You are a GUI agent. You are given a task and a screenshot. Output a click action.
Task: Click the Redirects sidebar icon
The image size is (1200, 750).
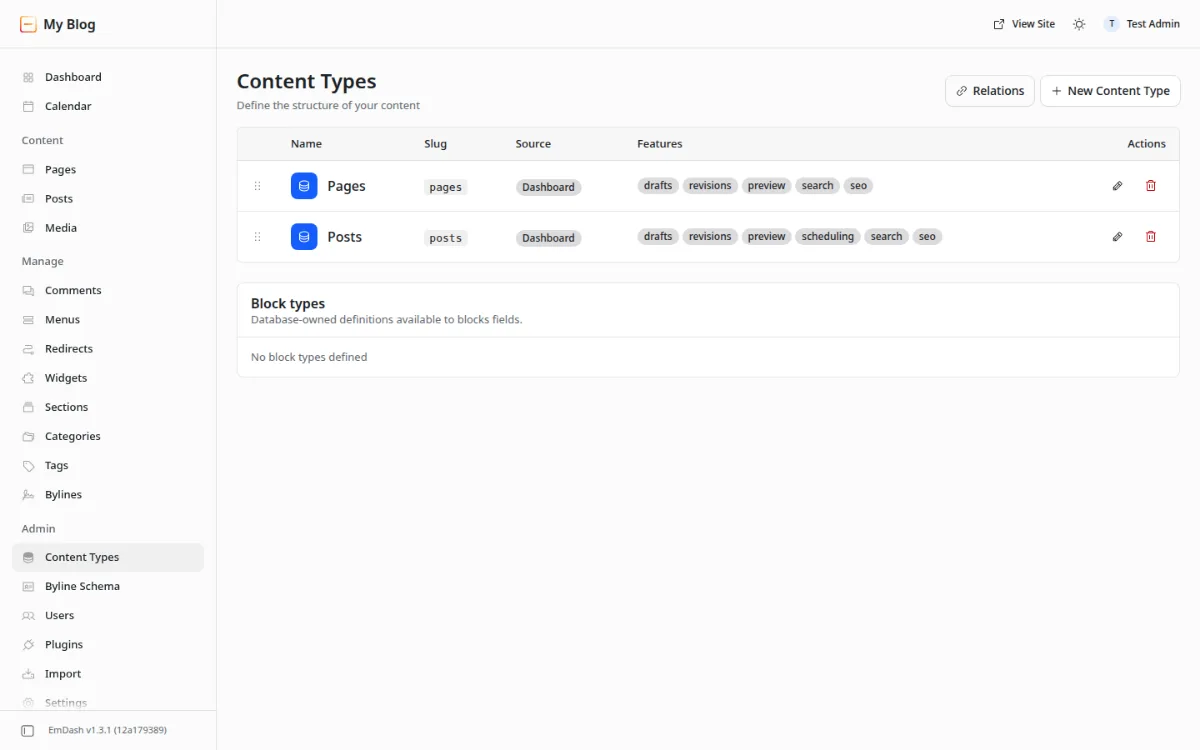tap(28, 349)
